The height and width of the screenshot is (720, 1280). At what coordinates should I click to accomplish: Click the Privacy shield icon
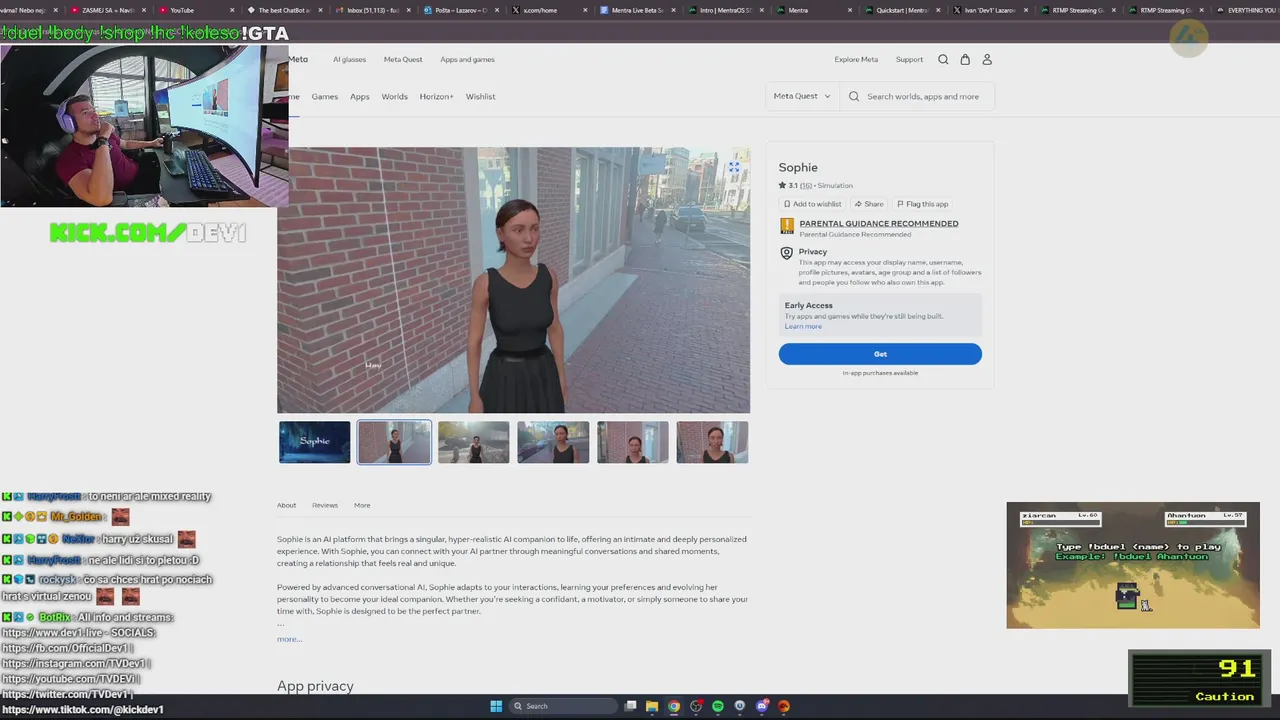coord(787,254)
